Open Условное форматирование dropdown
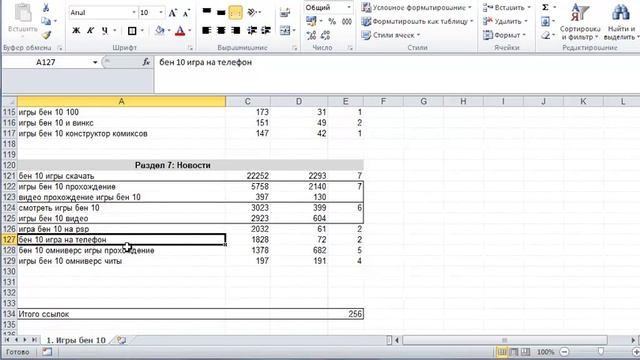The height and width of the screenshot is (360, 640). click(417, 7)
